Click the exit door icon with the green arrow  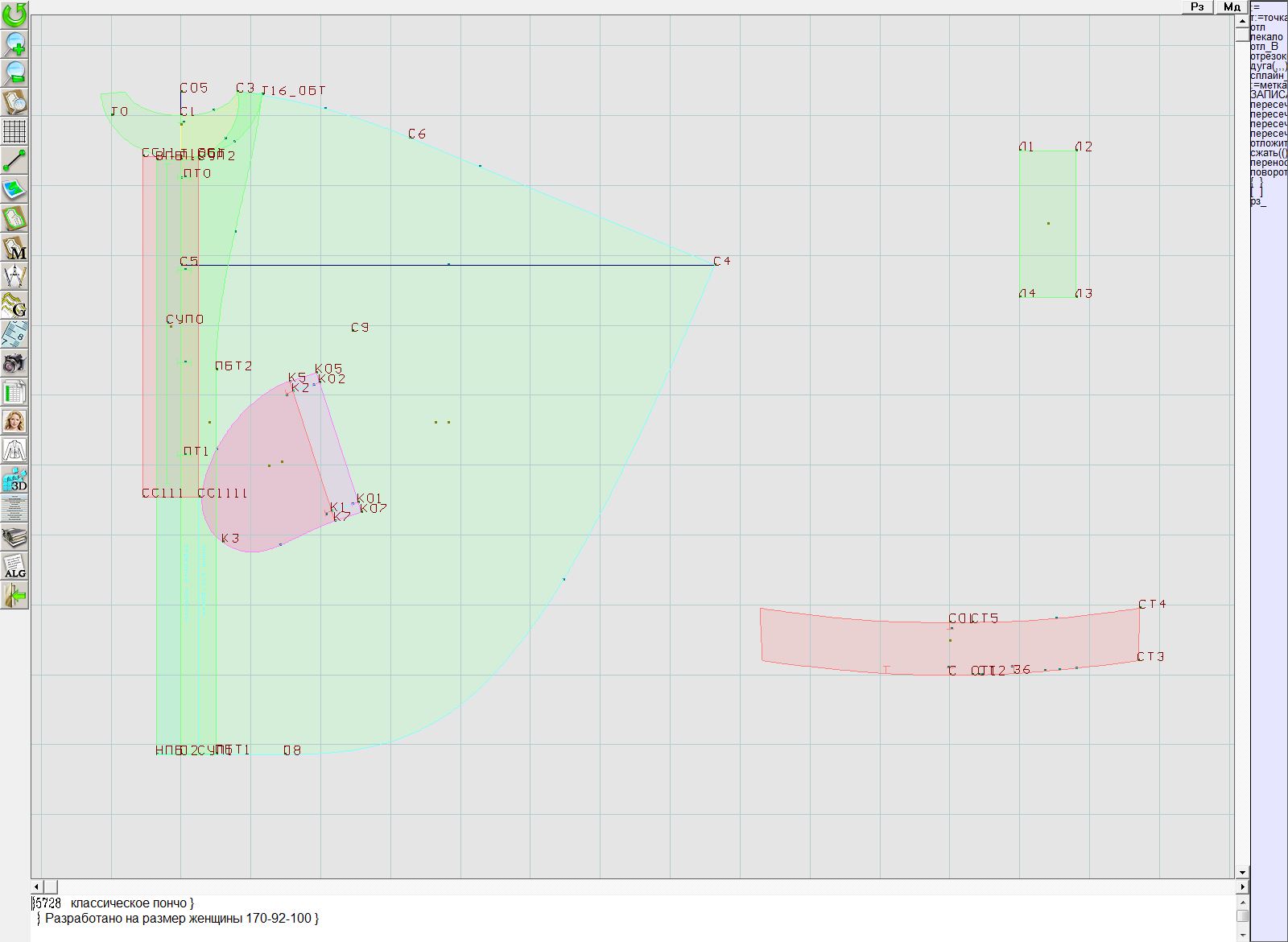tap(14, 596)
